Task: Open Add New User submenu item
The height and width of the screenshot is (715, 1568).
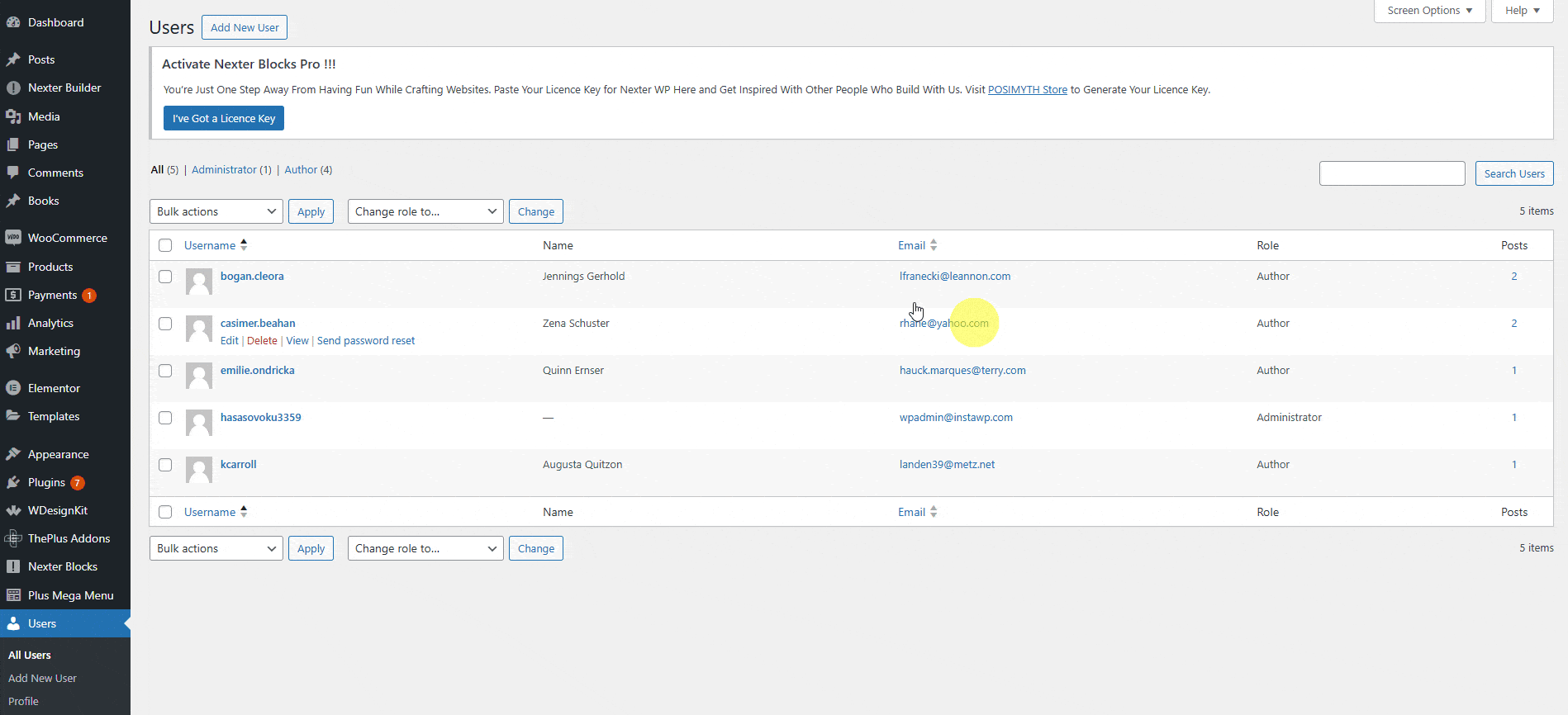Action: pyautogui.click(x=42, y=678)
